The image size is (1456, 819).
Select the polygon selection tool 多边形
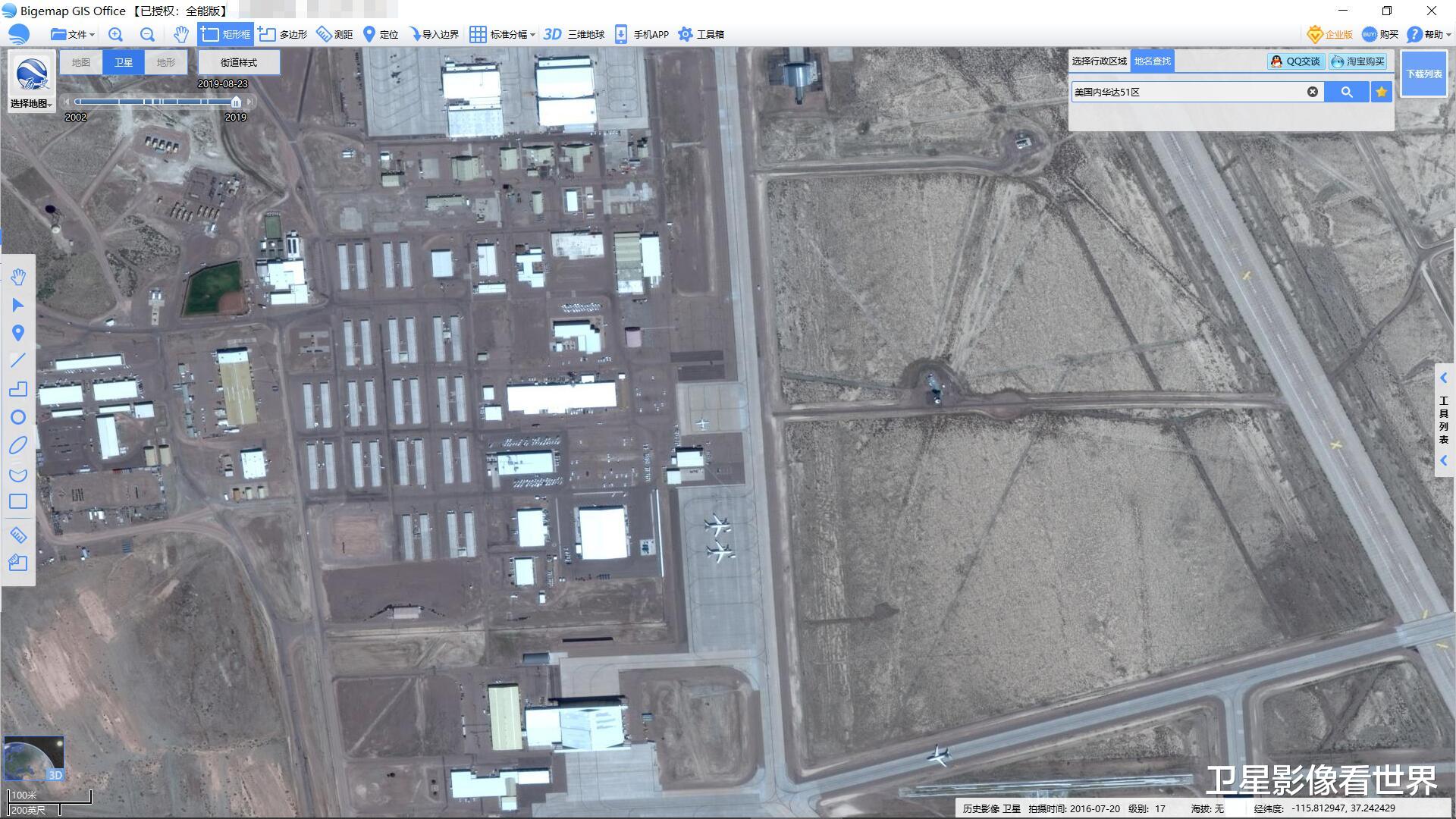[283, 34]
